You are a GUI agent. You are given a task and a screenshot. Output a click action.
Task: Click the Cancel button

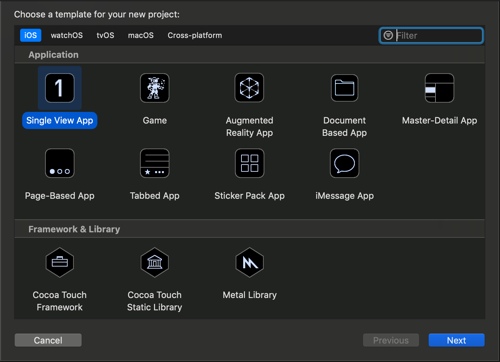[x=48, y=340]
